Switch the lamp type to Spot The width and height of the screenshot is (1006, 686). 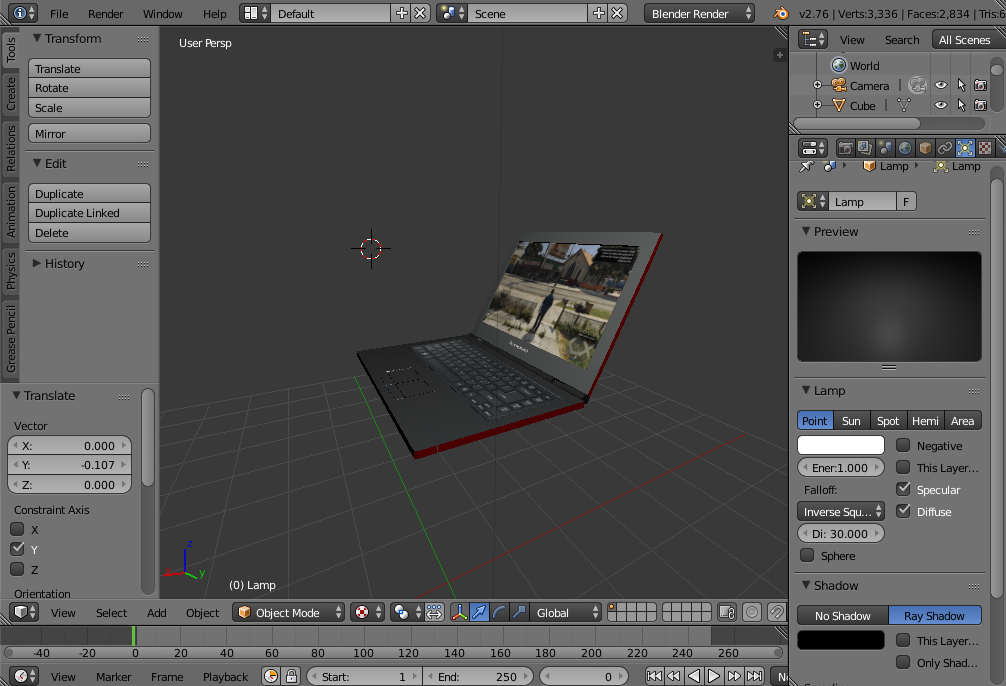[887, 420]
